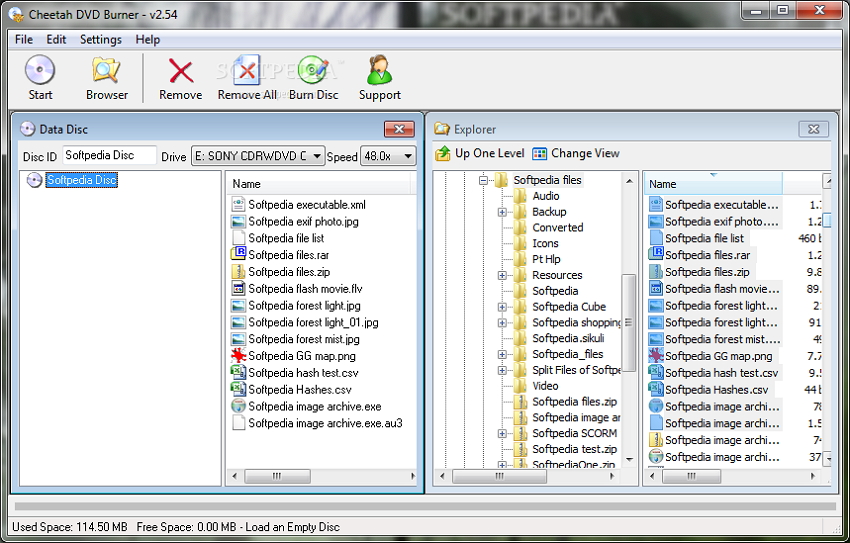This screenshot has height=543, width=850.
Task: Click the Explorer tree horizontal scrollbar thumb
Action: point(499,476)
